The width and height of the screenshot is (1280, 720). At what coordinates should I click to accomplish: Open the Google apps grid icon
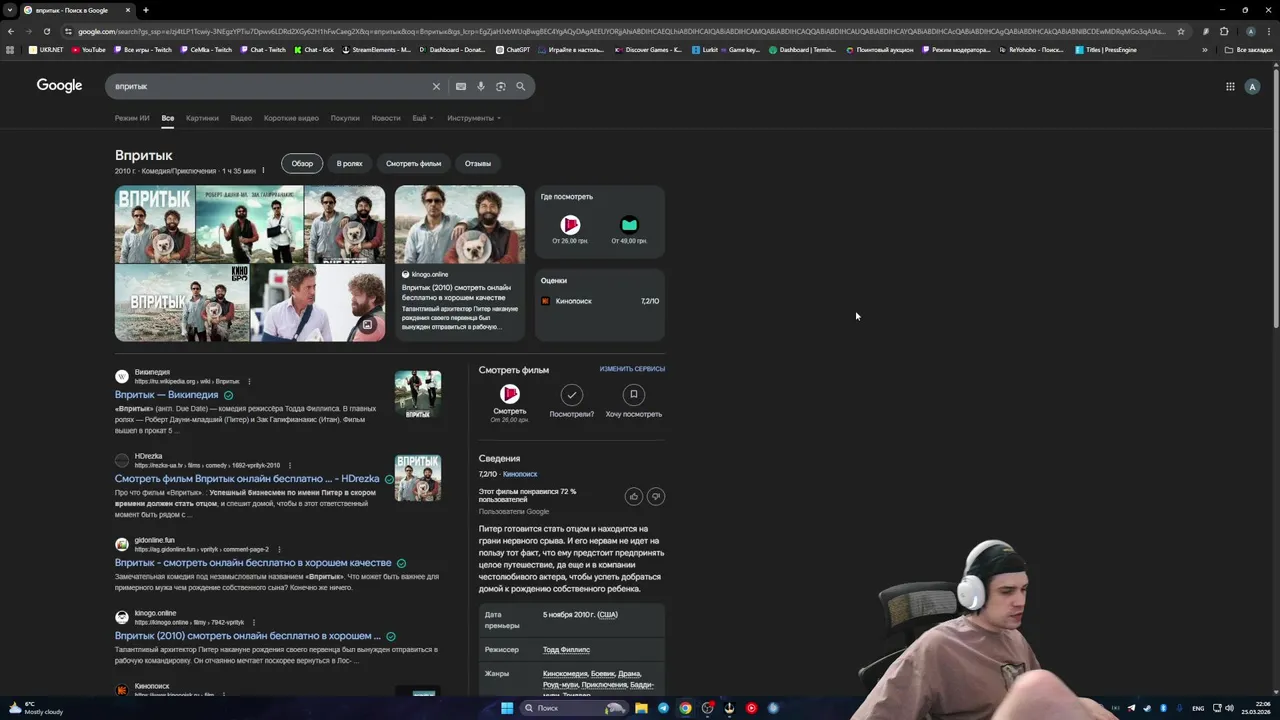[1230, 86]
